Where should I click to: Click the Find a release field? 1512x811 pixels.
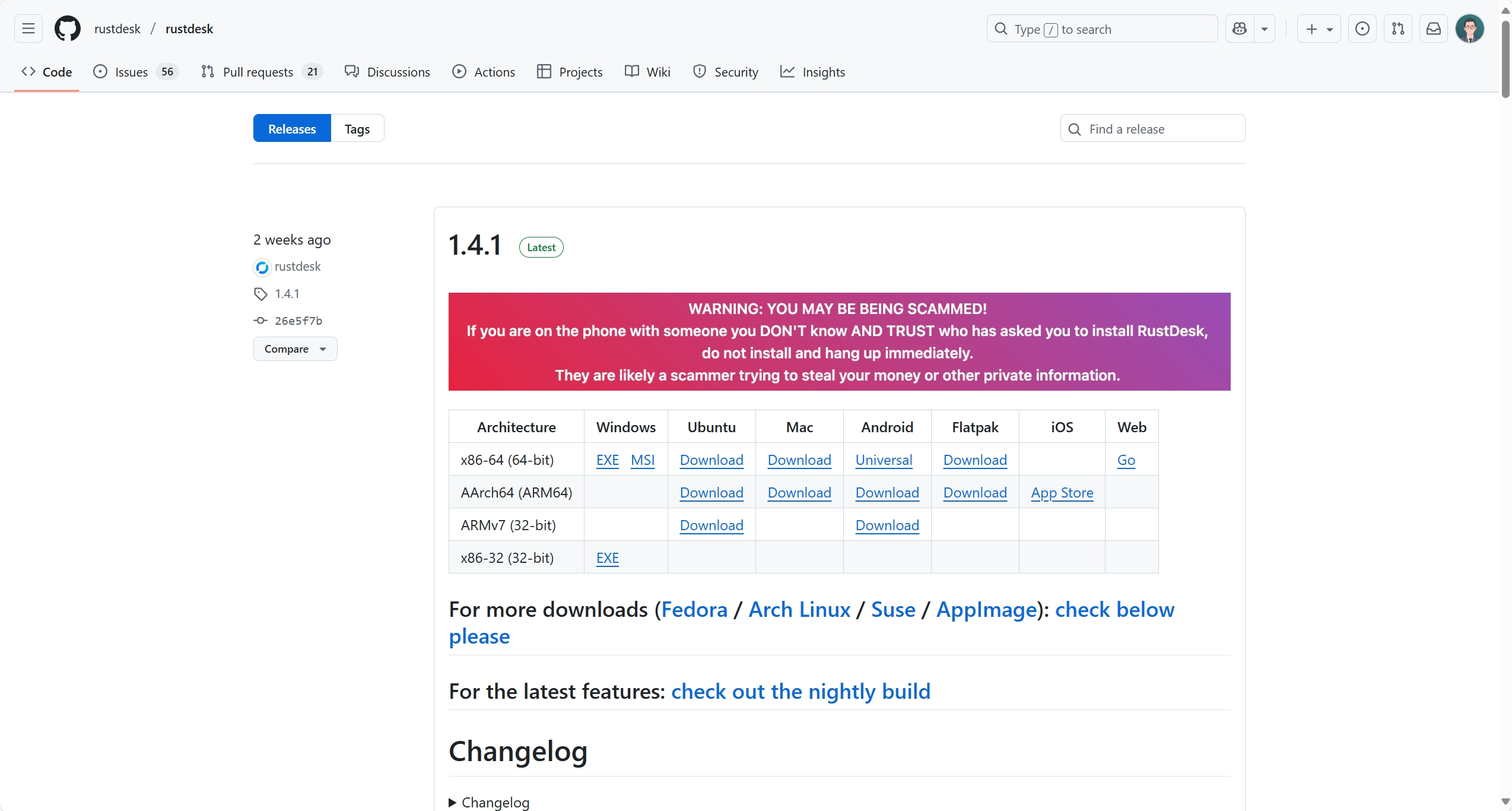click(x=1152, y=129)
